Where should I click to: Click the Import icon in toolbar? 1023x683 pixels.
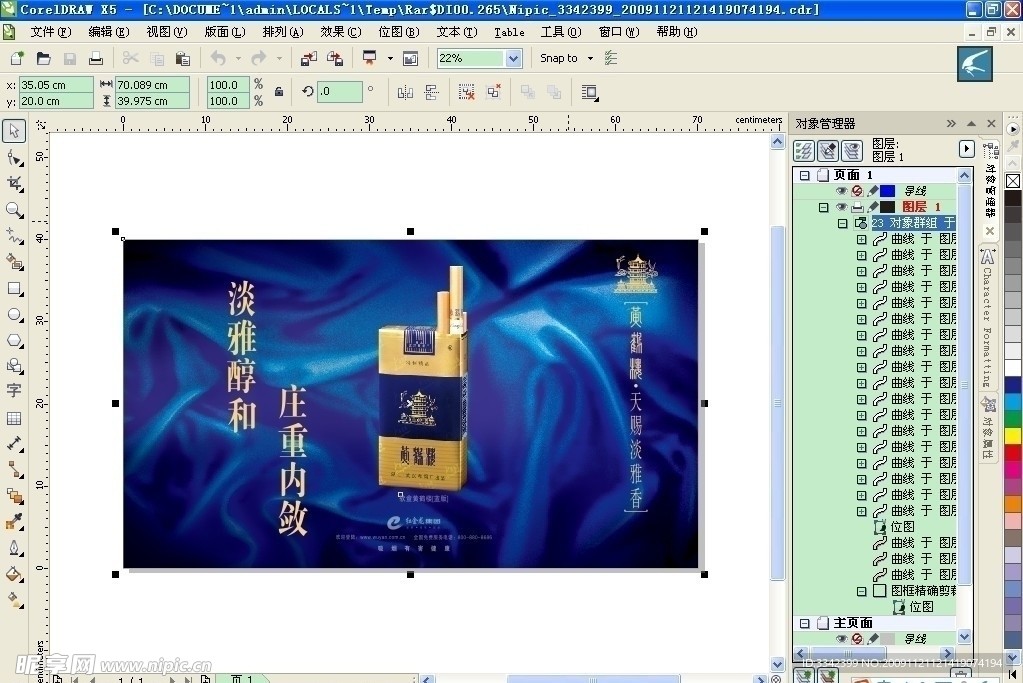(309, 58)
